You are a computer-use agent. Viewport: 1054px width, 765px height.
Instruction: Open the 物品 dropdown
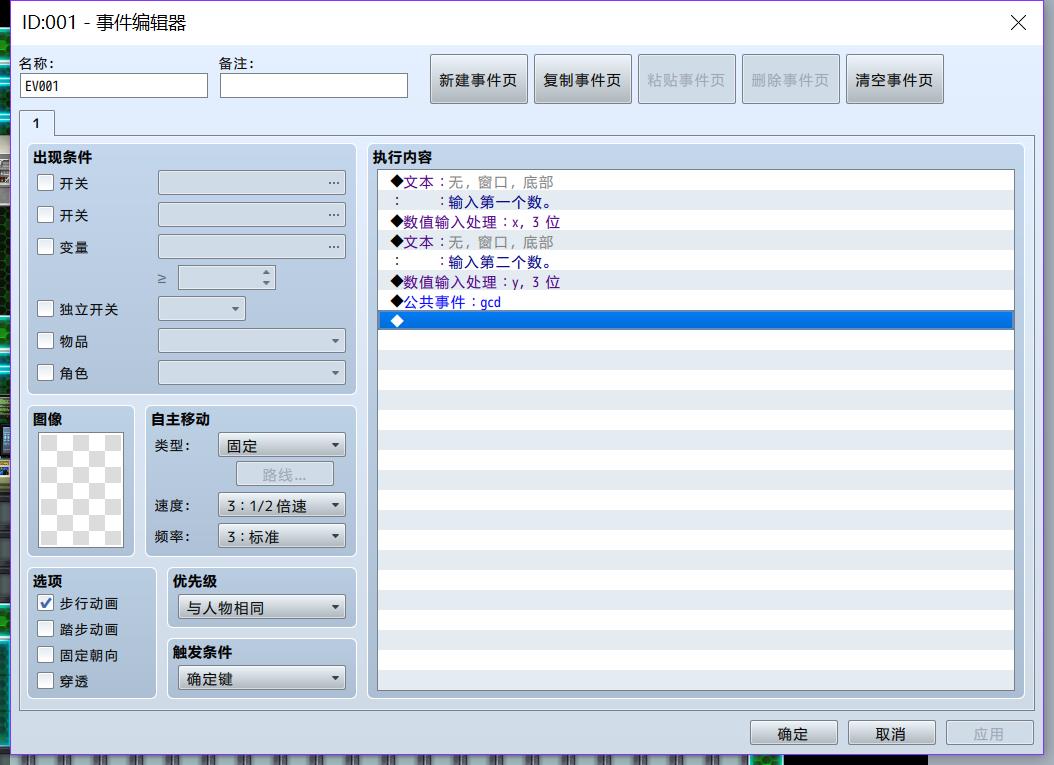point(252,341)
